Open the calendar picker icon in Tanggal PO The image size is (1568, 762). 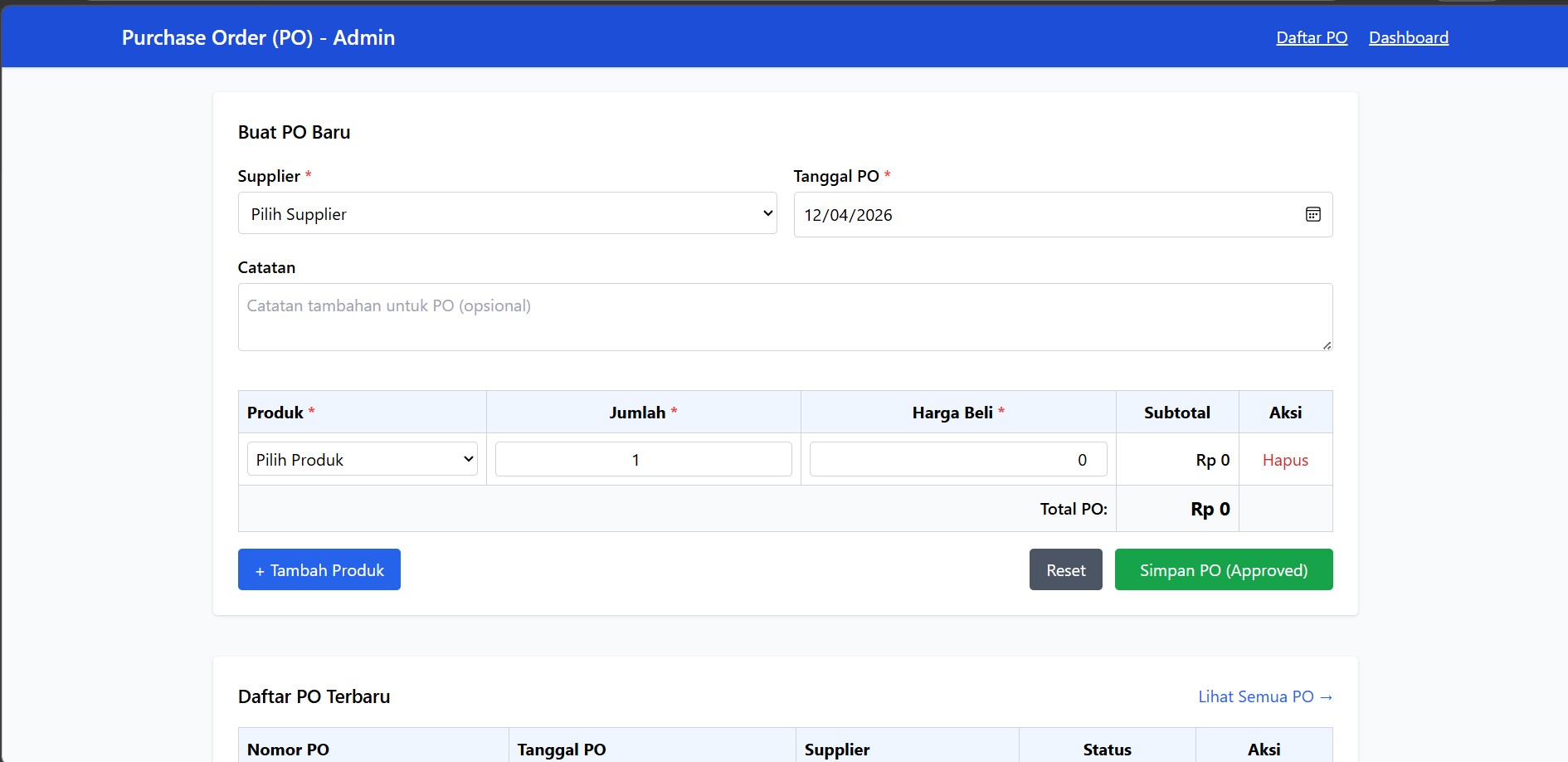click(1312, 215)
